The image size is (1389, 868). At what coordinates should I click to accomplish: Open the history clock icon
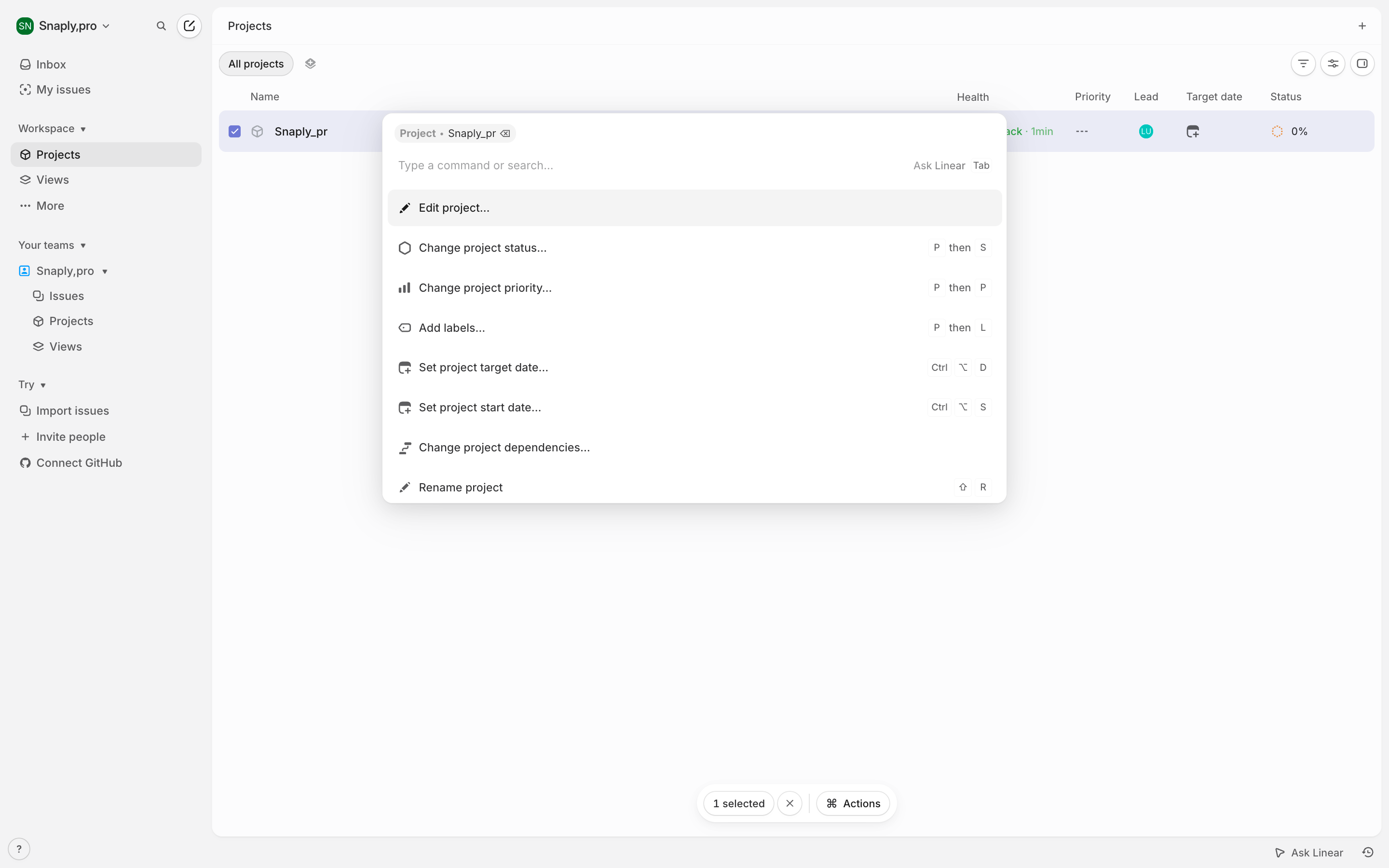click(x=1368, y=853)
